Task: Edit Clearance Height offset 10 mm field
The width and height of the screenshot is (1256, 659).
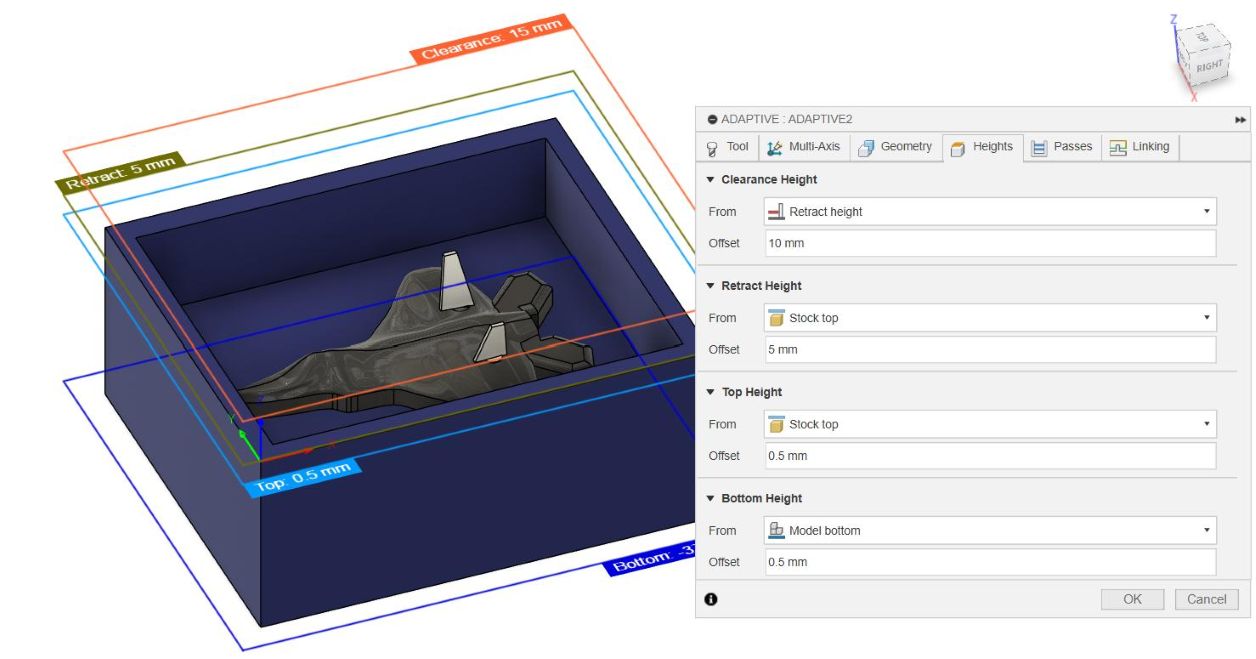Action: [x=990, y=243]
